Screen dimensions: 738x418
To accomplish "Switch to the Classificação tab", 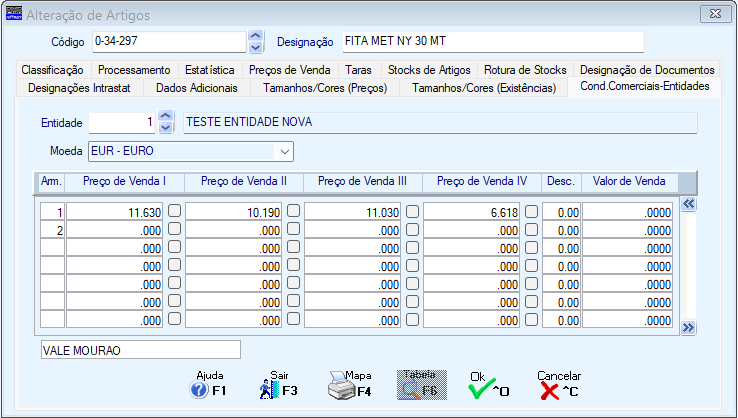I will (x=52, y=70).
